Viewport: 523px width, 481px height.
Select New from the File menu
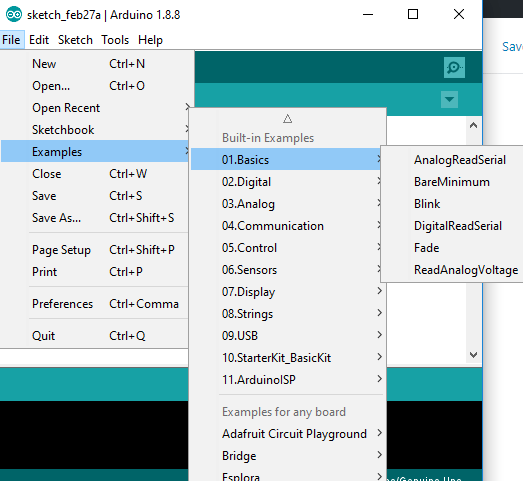pyautogui.click(x=95, y=64)
